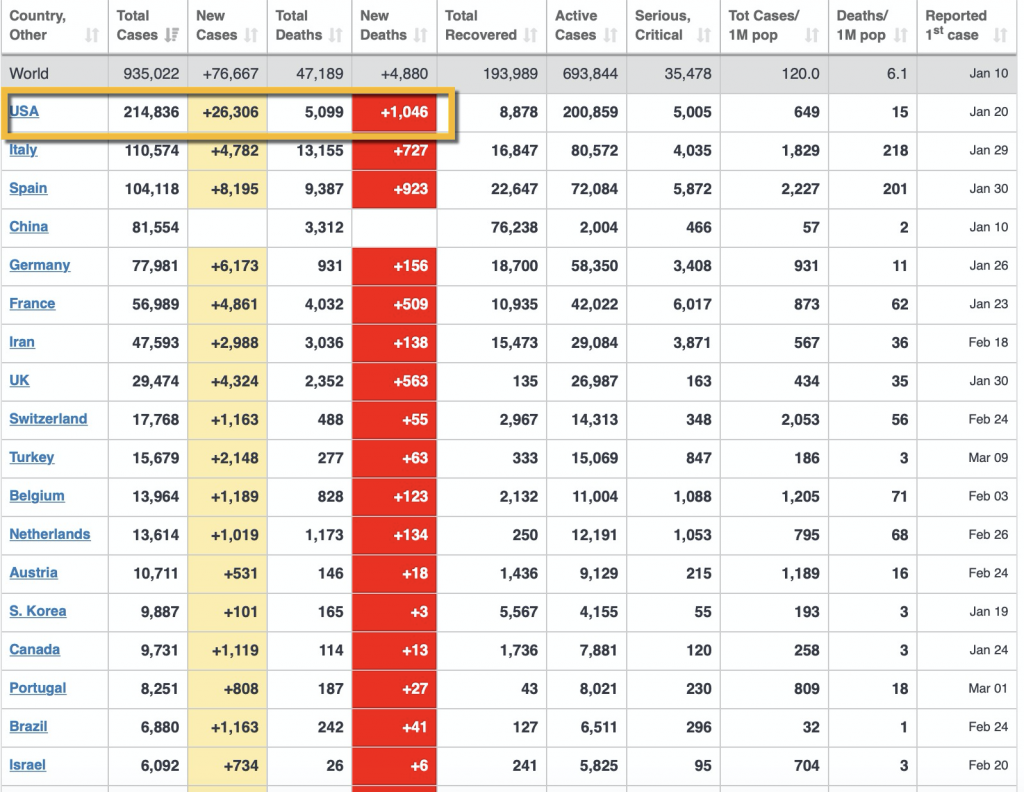Click the World row label
Viewport: 1024px width, 792px height.
point(29,74)
